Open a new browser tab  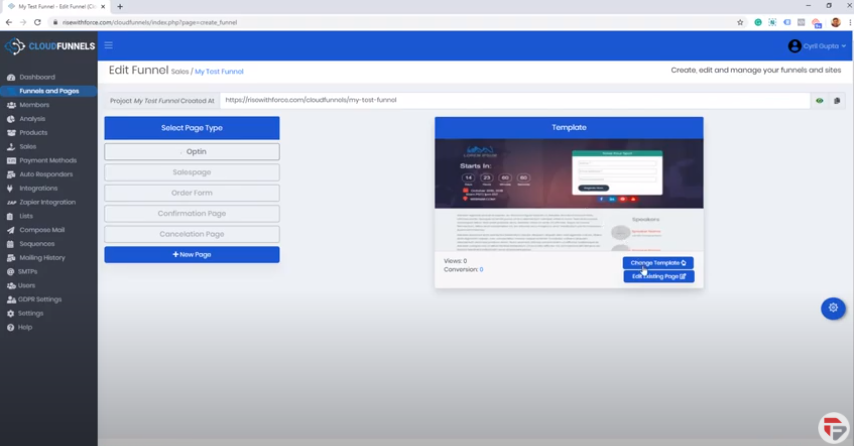tap(120, 6)
